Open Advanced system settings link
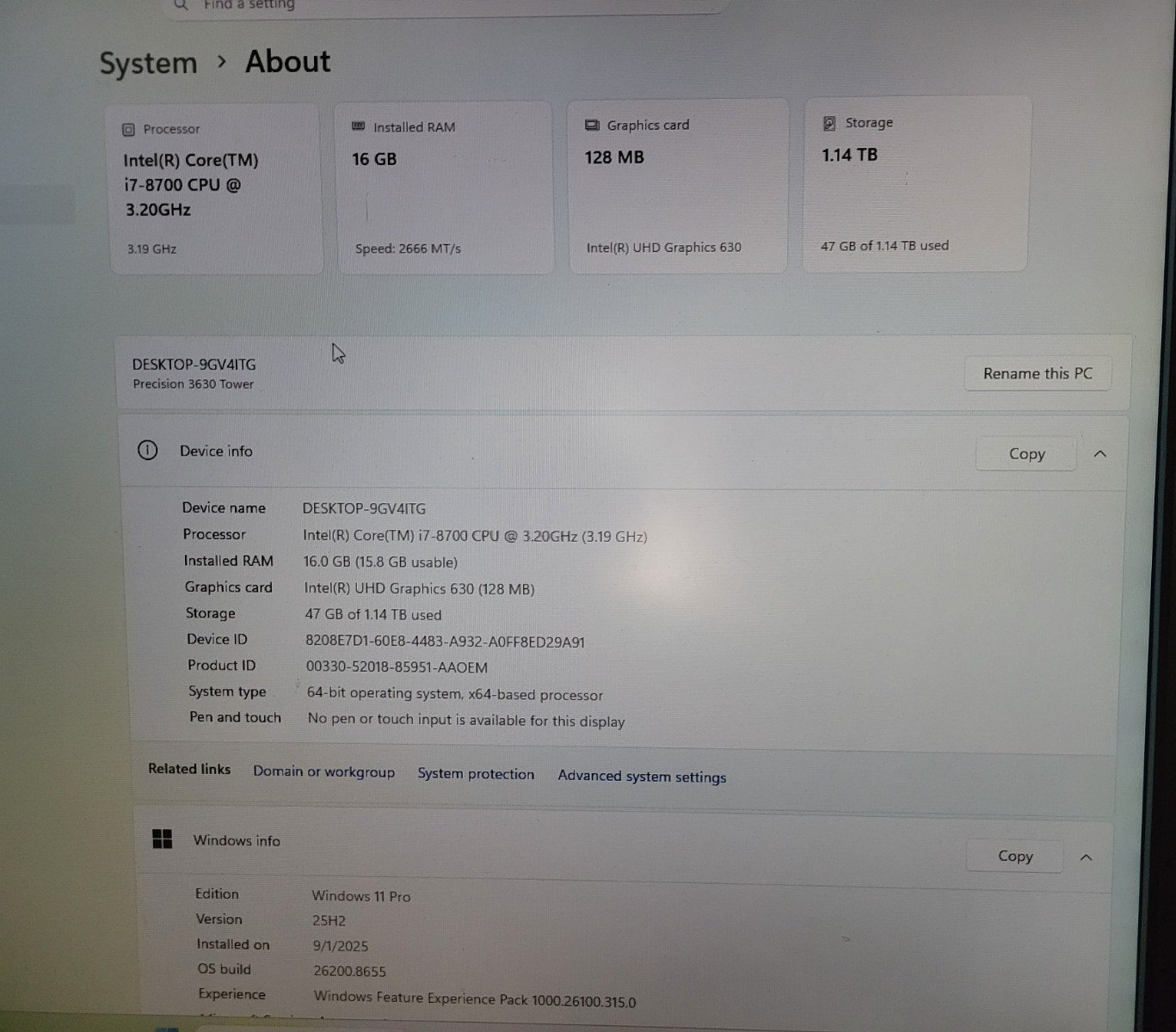Viewport: 1176px width, 1032px height. click(642, 776)
